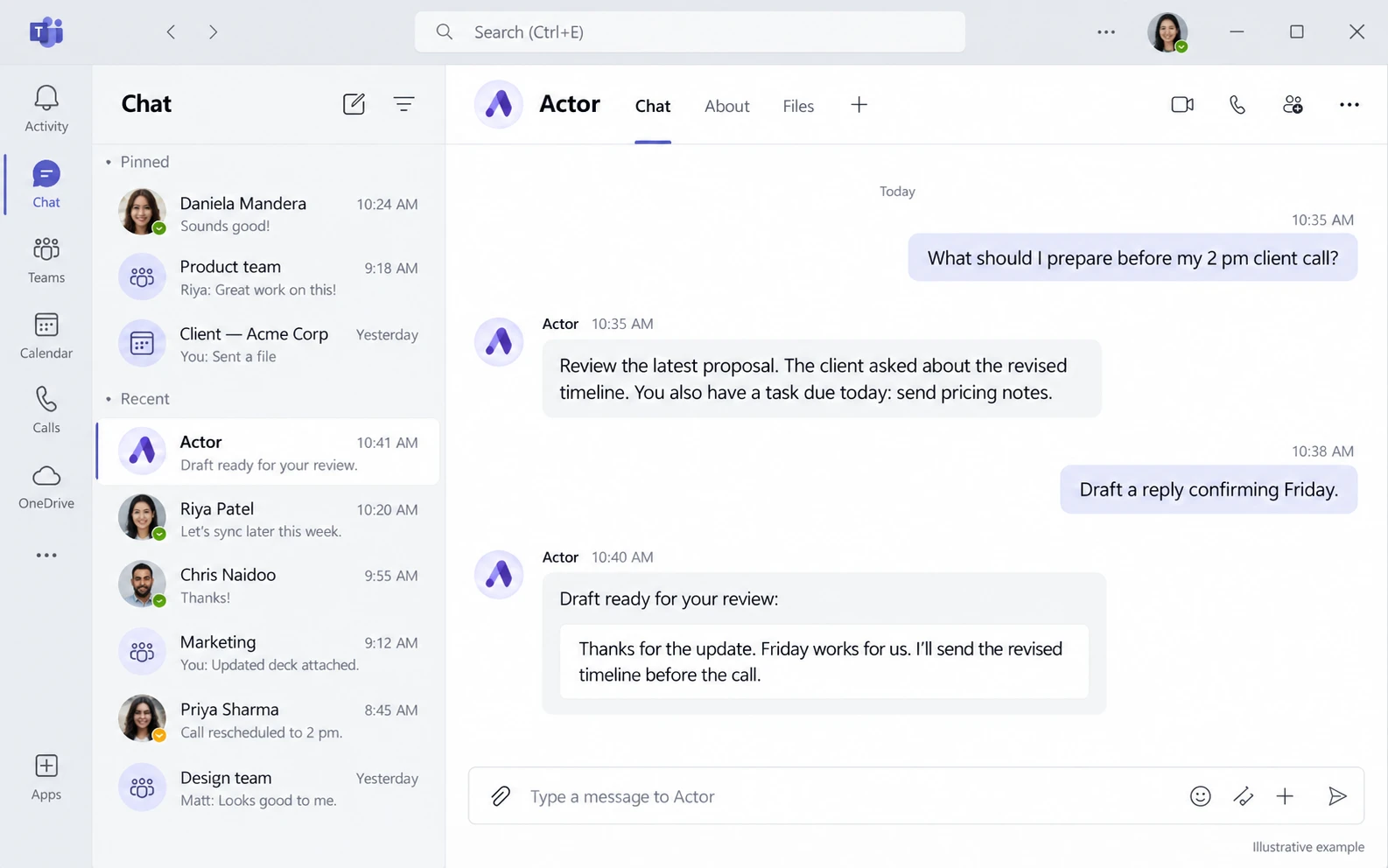Open Daniela Mandera pinned chat
Viewport: 1388px width, 868px height.
tap(268, 213)
